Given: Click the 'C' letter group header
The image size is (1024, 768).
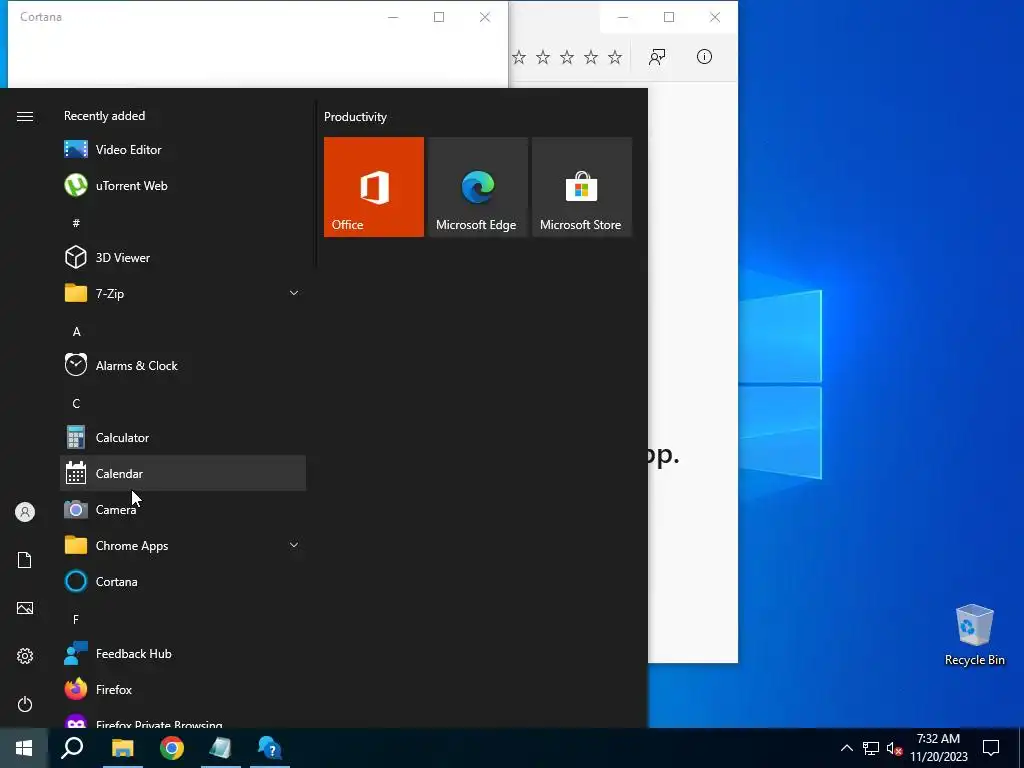Looking at the screenshot, I should [76, 404].
